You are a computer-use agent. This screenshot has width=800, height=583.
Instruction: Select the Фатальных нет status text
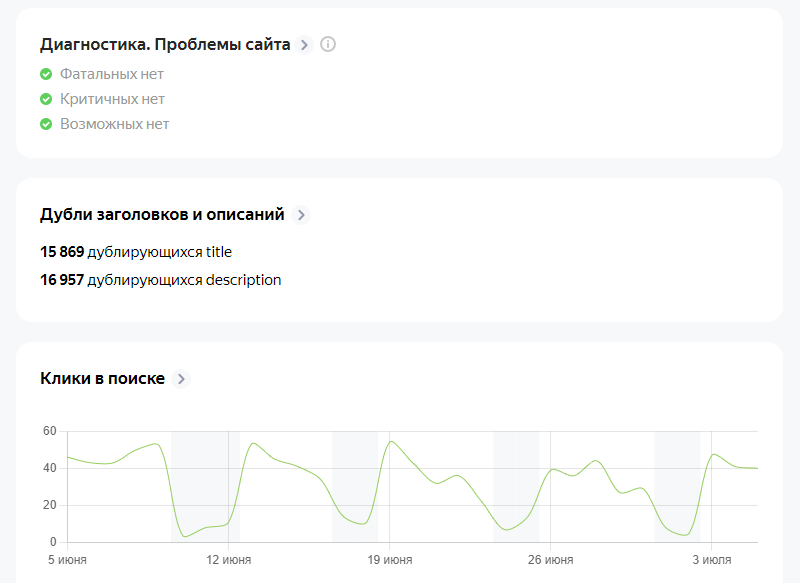tap(112, 74)
